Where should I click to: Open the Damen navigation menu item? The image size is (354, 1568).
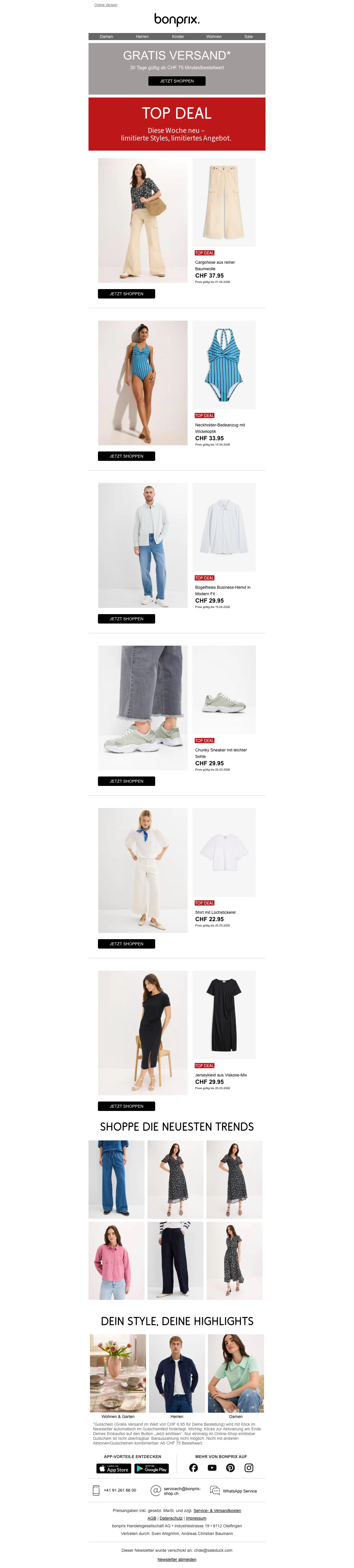tap(106, 37)
